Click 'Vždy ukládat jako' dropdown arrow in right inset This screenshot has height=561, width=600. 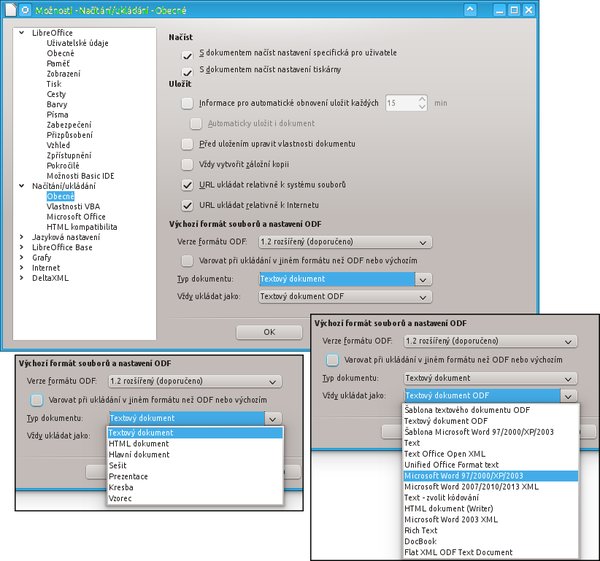[x=569, y=396]
